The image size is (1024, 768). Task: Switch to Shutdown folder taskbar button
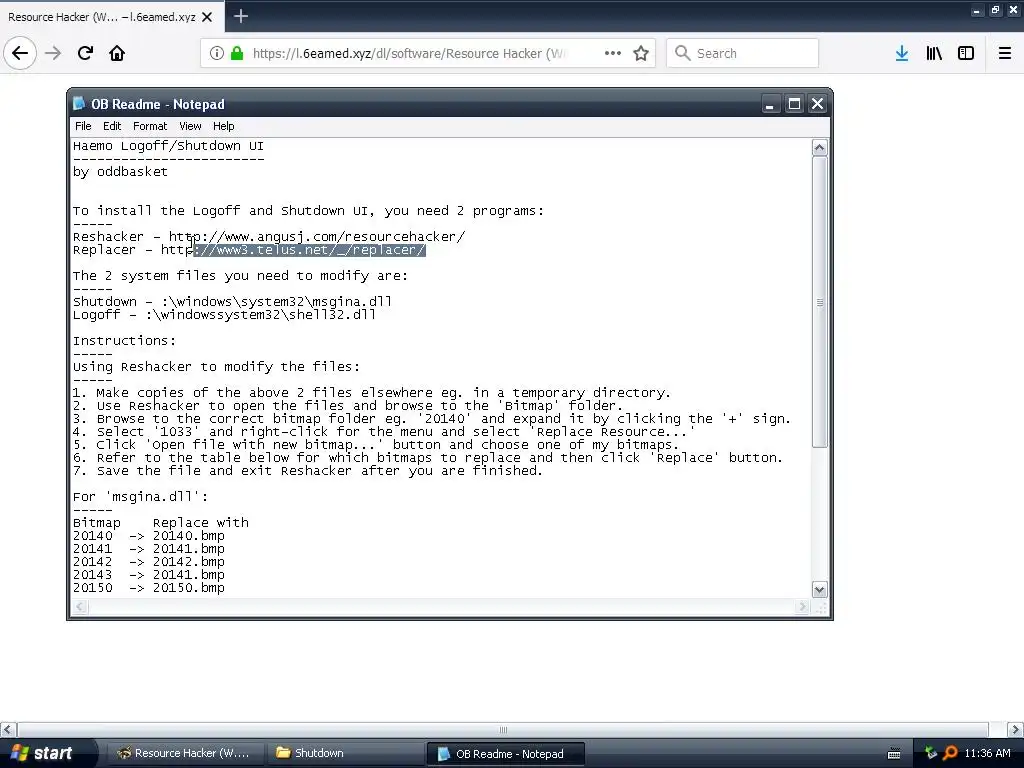pyautogui.click(x=344, y=753)
